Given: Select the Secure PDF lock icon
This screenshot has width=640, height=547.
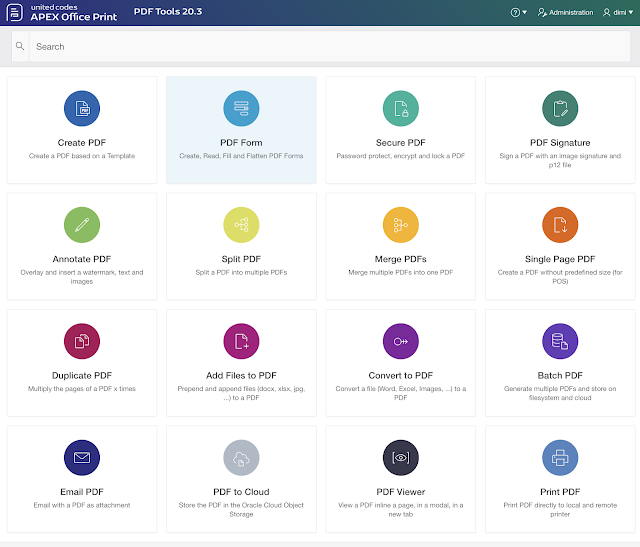Looking at the screenshot, I should pyautogui.click(x=400, y=108).
